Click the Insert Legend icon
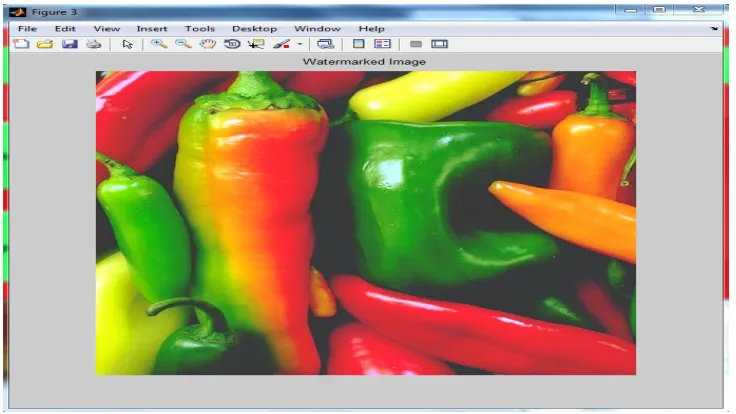The height and width of the screenshot is (414, 736). click(x=383, y=44)
